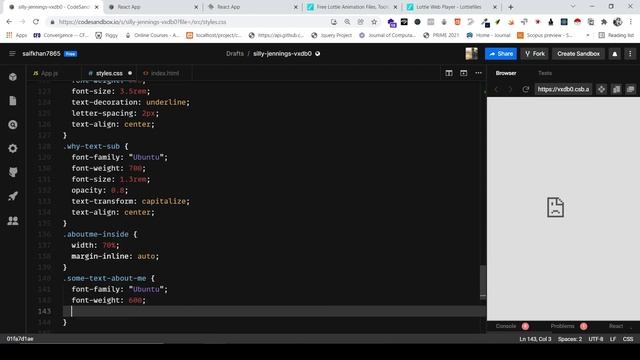This screenshot has height=360, width=640.
Task: Click the .why-text-sub selector line
Action: tap(96, 146)
